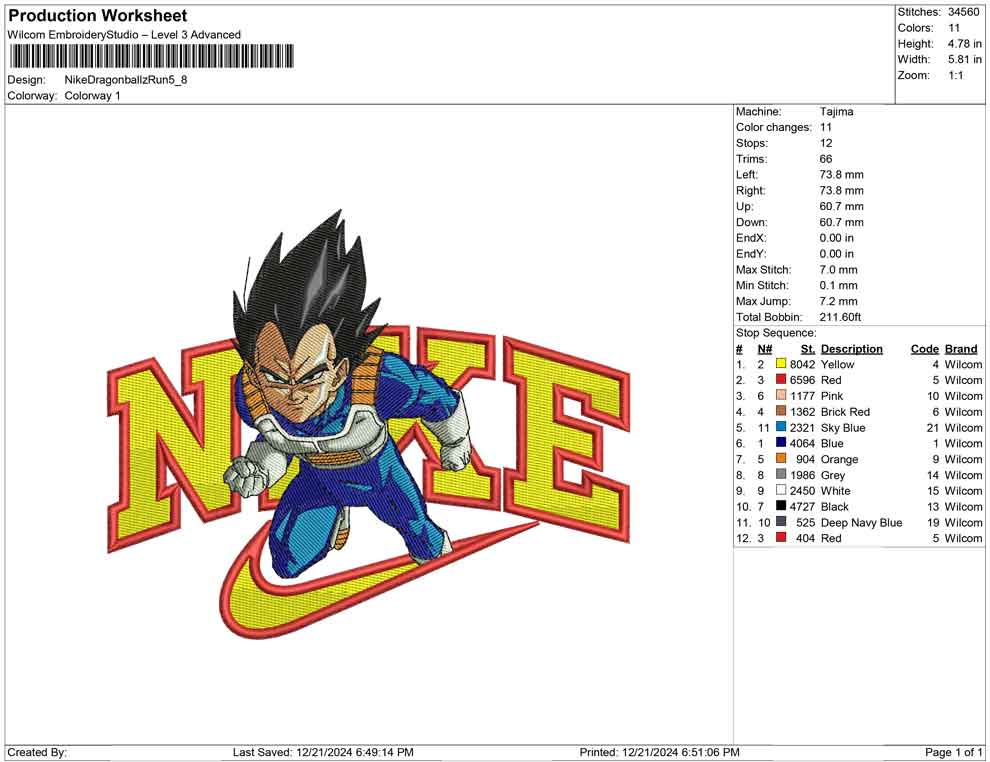Choose the Grey 1986 color swatch
Image resolution: width=990 pixels, height=762 pixels.
pyautogui.click(x=781, y=474)
